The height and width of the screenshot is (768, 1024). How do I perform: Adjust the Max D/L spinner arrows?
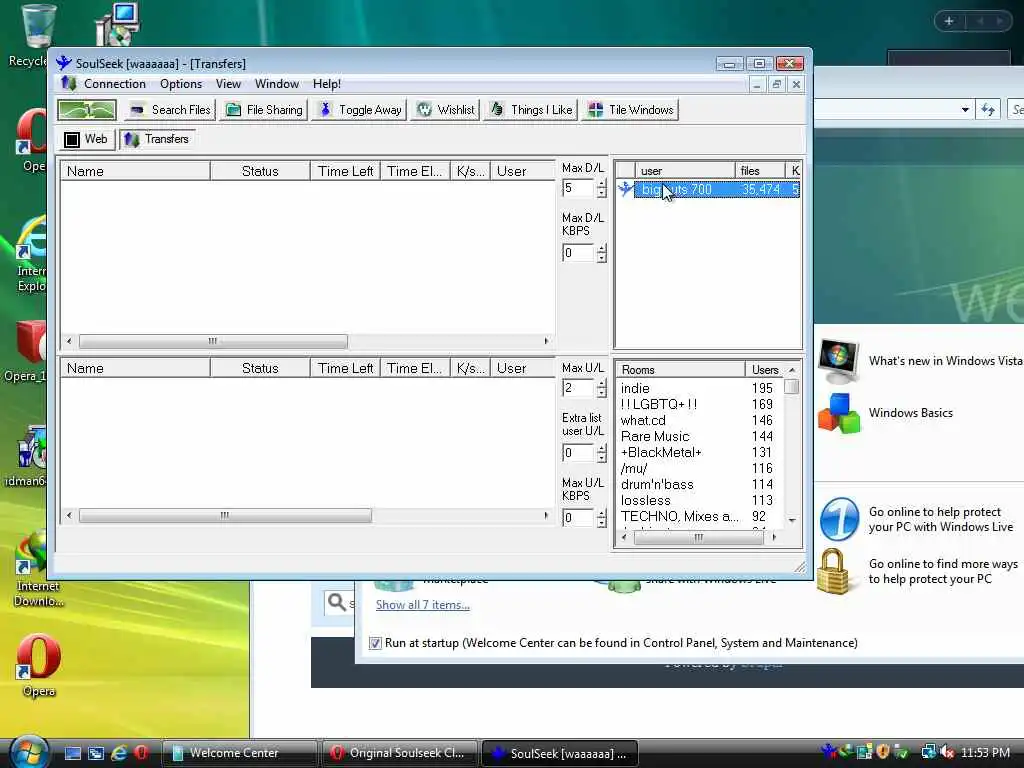click(601, 188)
